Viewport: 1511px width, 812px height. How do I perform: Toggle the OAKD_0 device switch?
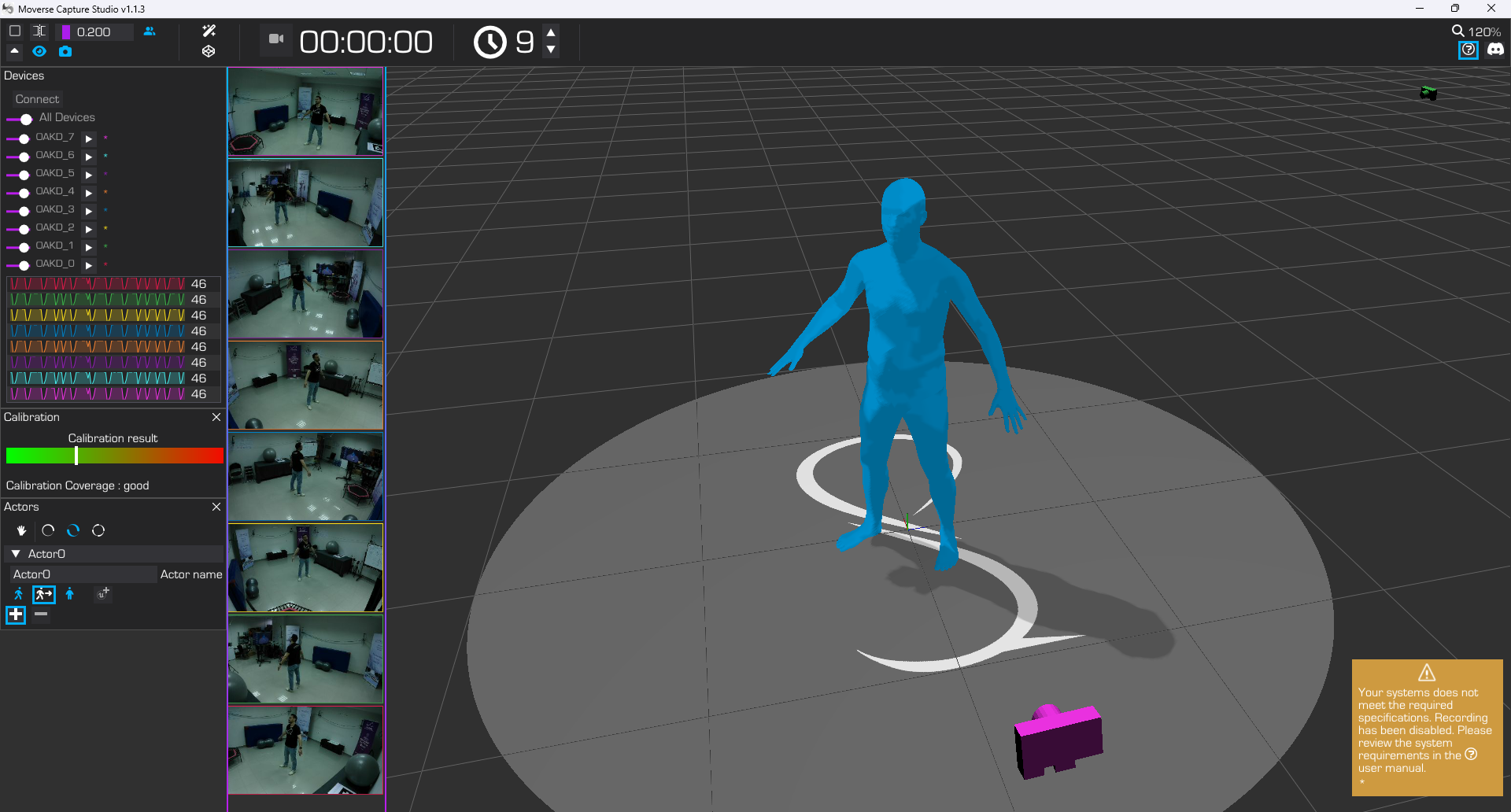click(18, 265)
